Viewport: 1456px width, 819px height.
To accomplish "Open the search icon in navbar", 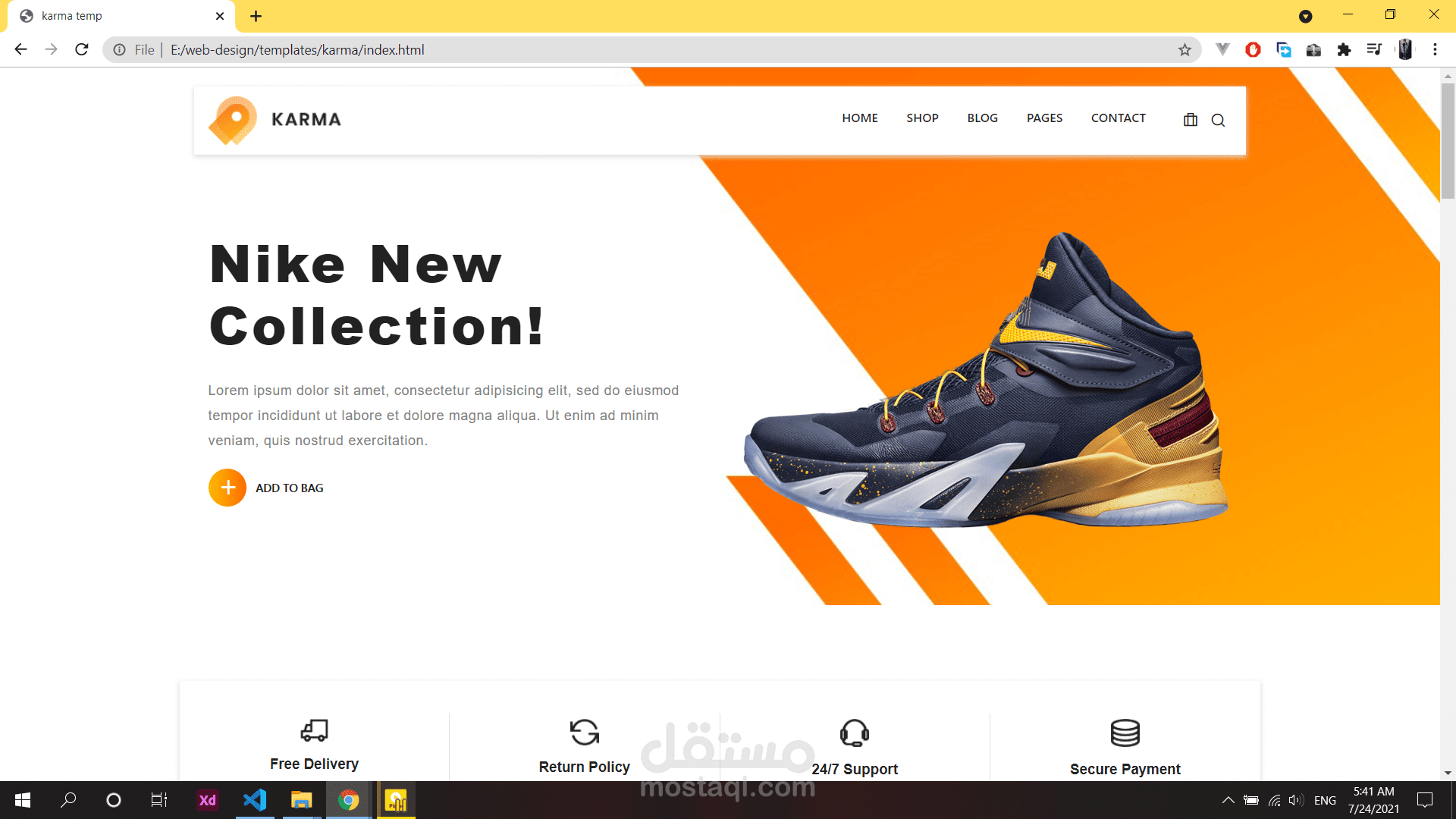I will pyautogui.click(x=1218, y=120).
